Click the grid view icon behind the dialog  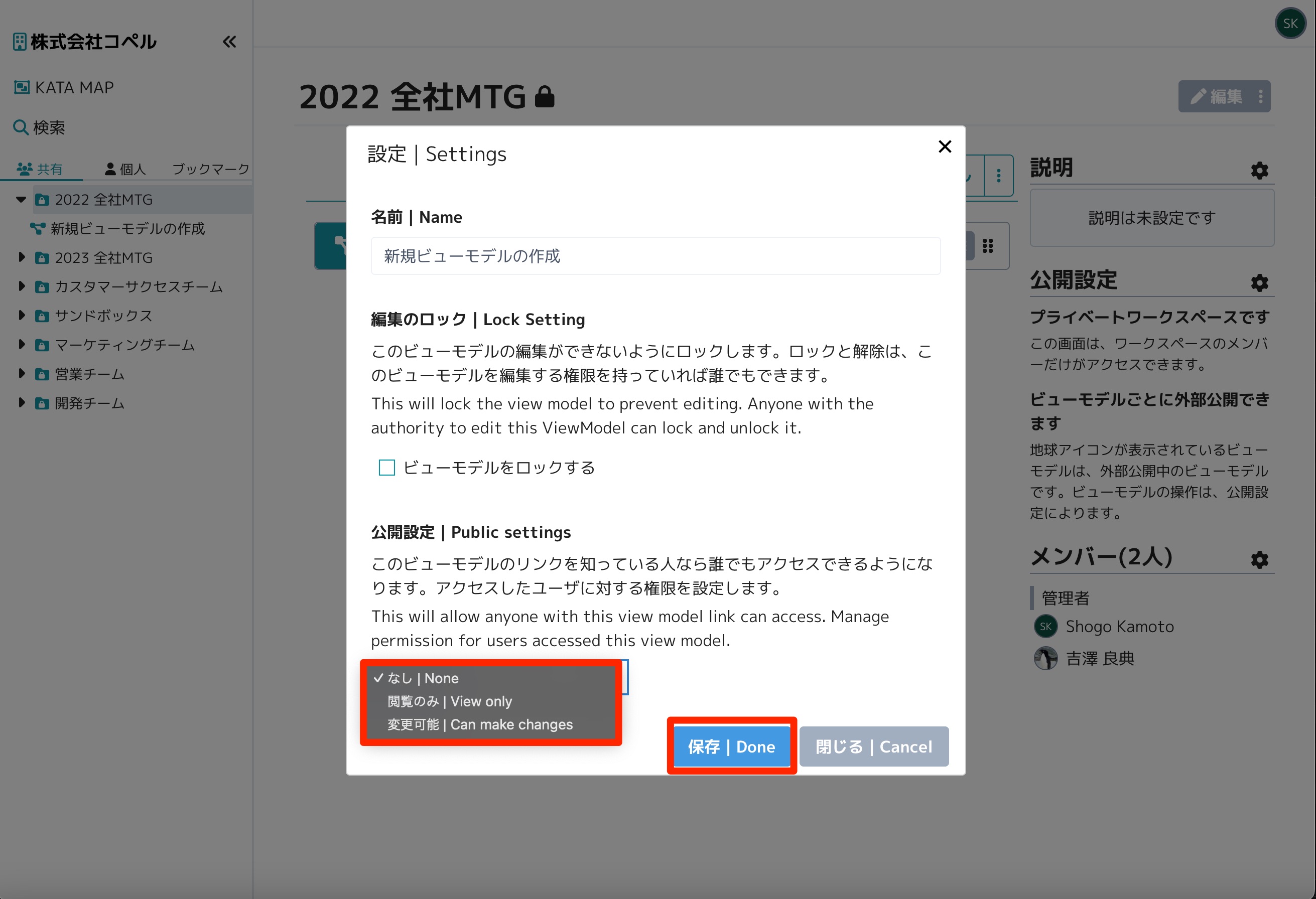tap(988, 246)
